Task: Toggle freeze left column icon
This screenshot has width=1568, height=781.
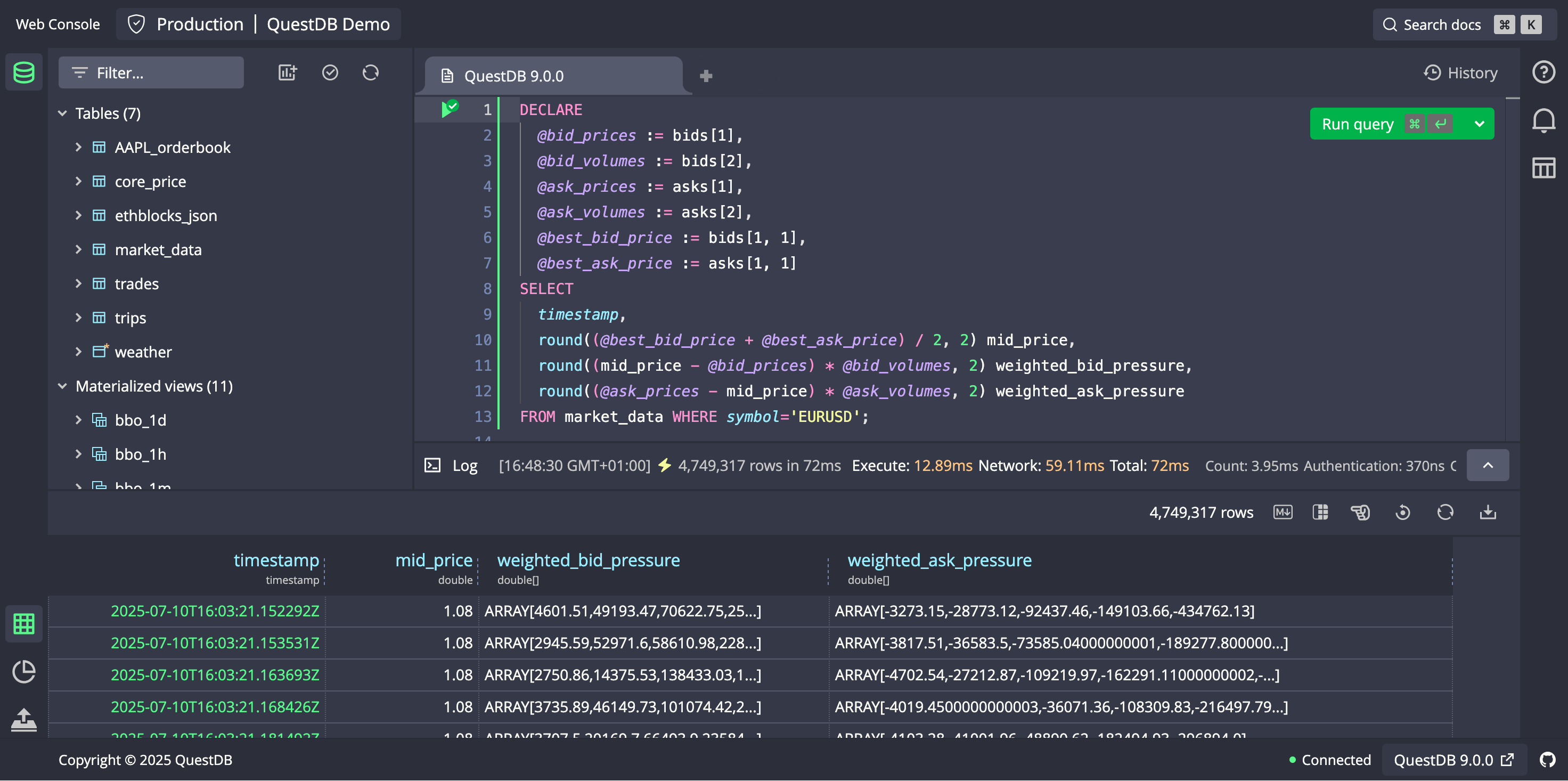Action: point(1320,512)
